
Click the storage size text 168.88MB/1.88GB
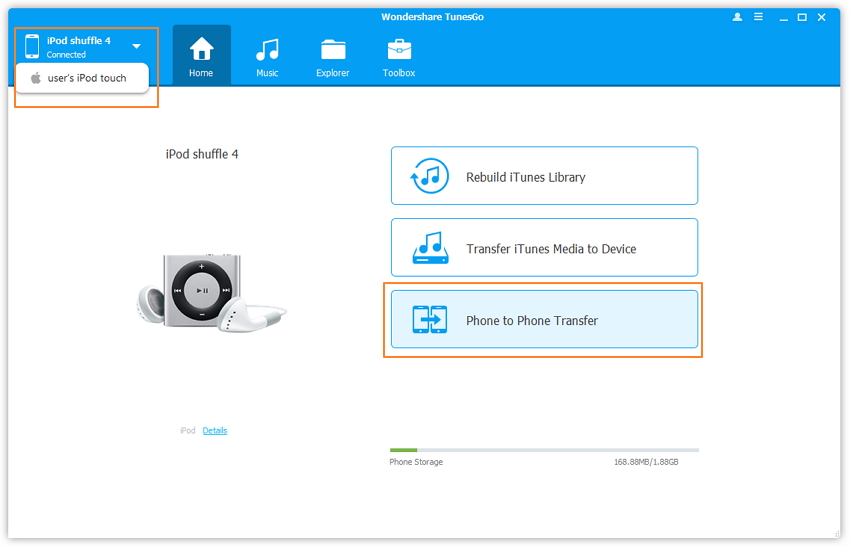[646, 462]
